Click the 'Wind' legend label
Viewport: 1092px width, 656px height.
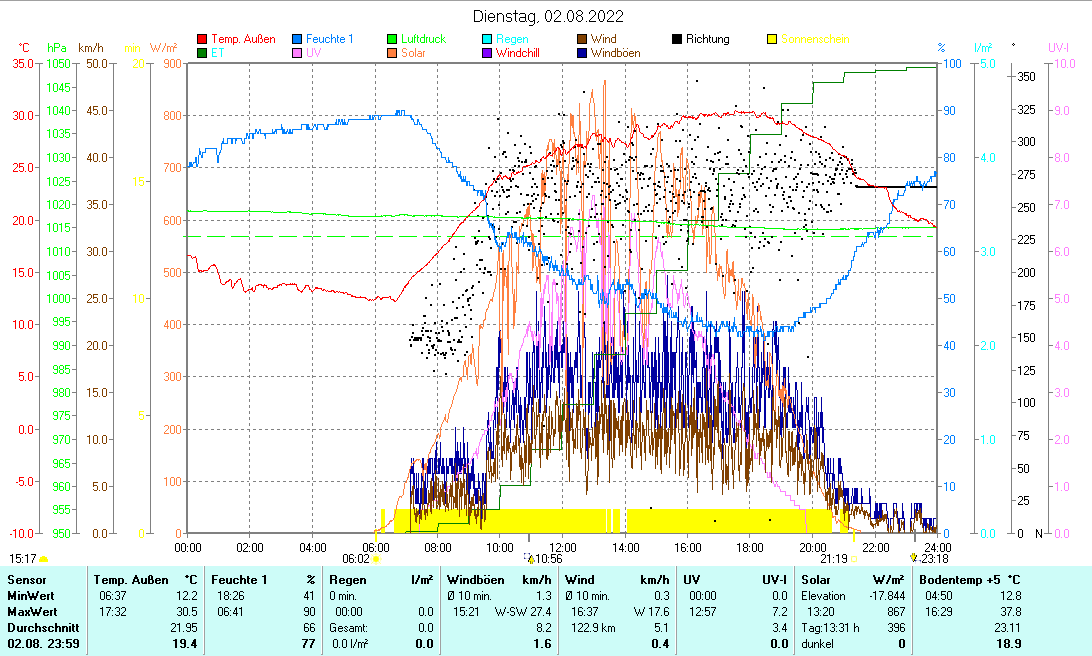603,39
